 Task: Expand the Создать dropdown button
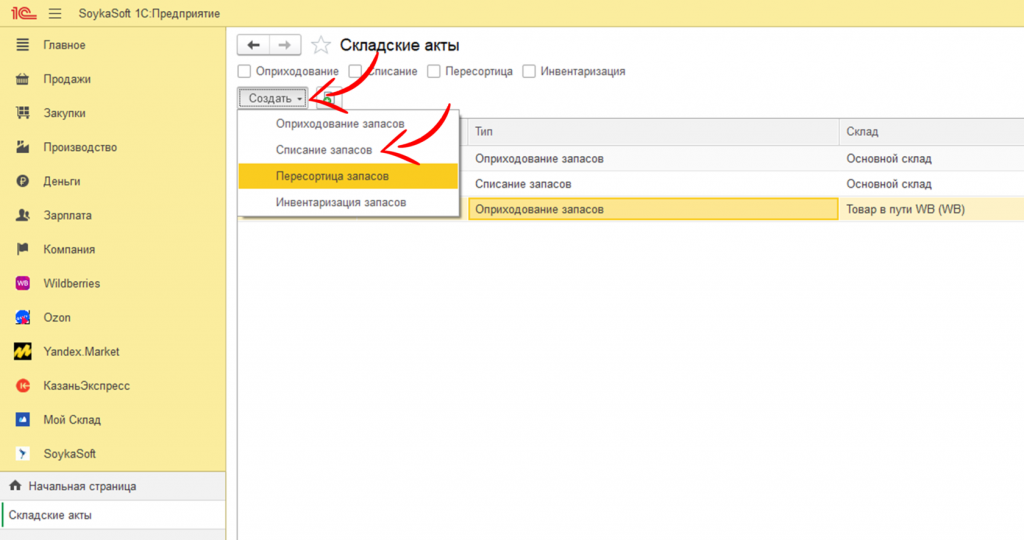tap(273, 98)
